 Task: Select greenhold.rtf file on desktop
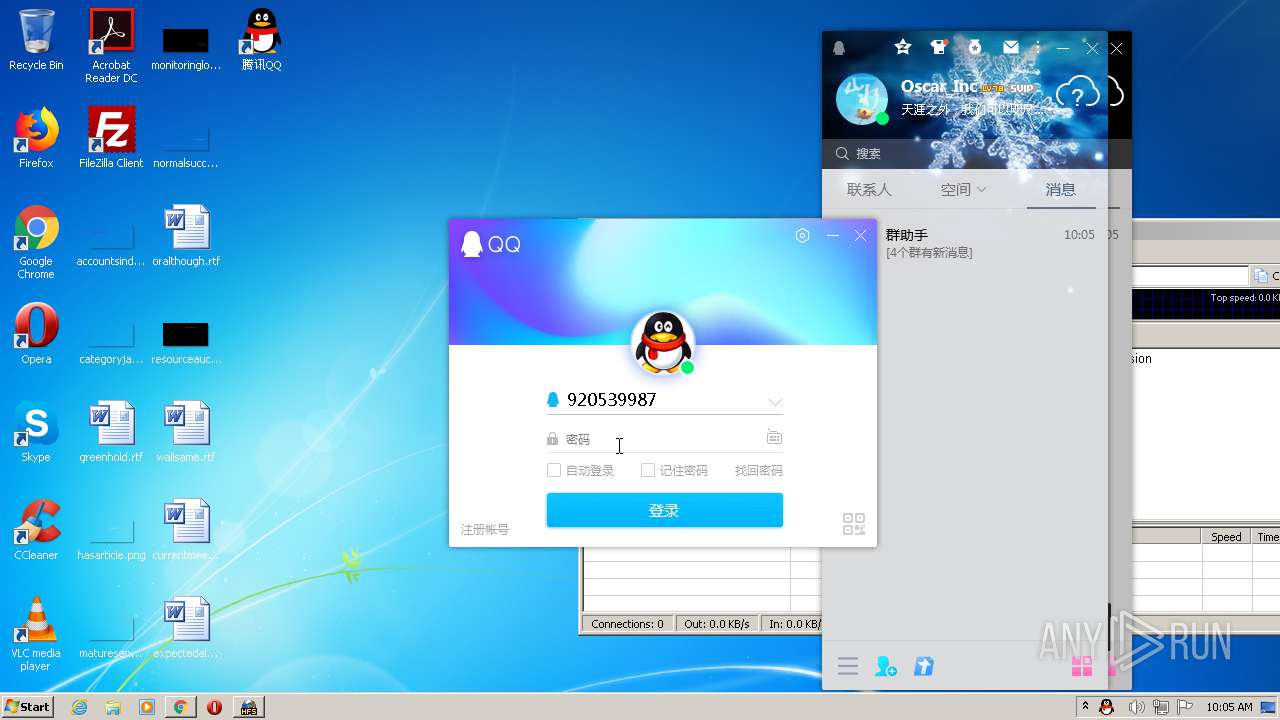pyautogui.click(x=111, y=432)
